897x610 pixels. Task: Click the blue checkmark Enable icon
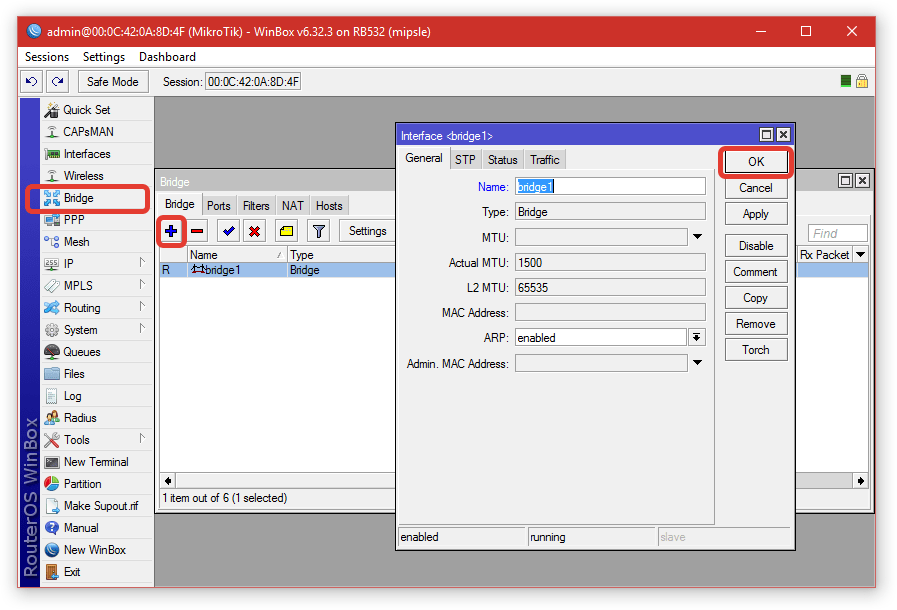pos(229,231)
